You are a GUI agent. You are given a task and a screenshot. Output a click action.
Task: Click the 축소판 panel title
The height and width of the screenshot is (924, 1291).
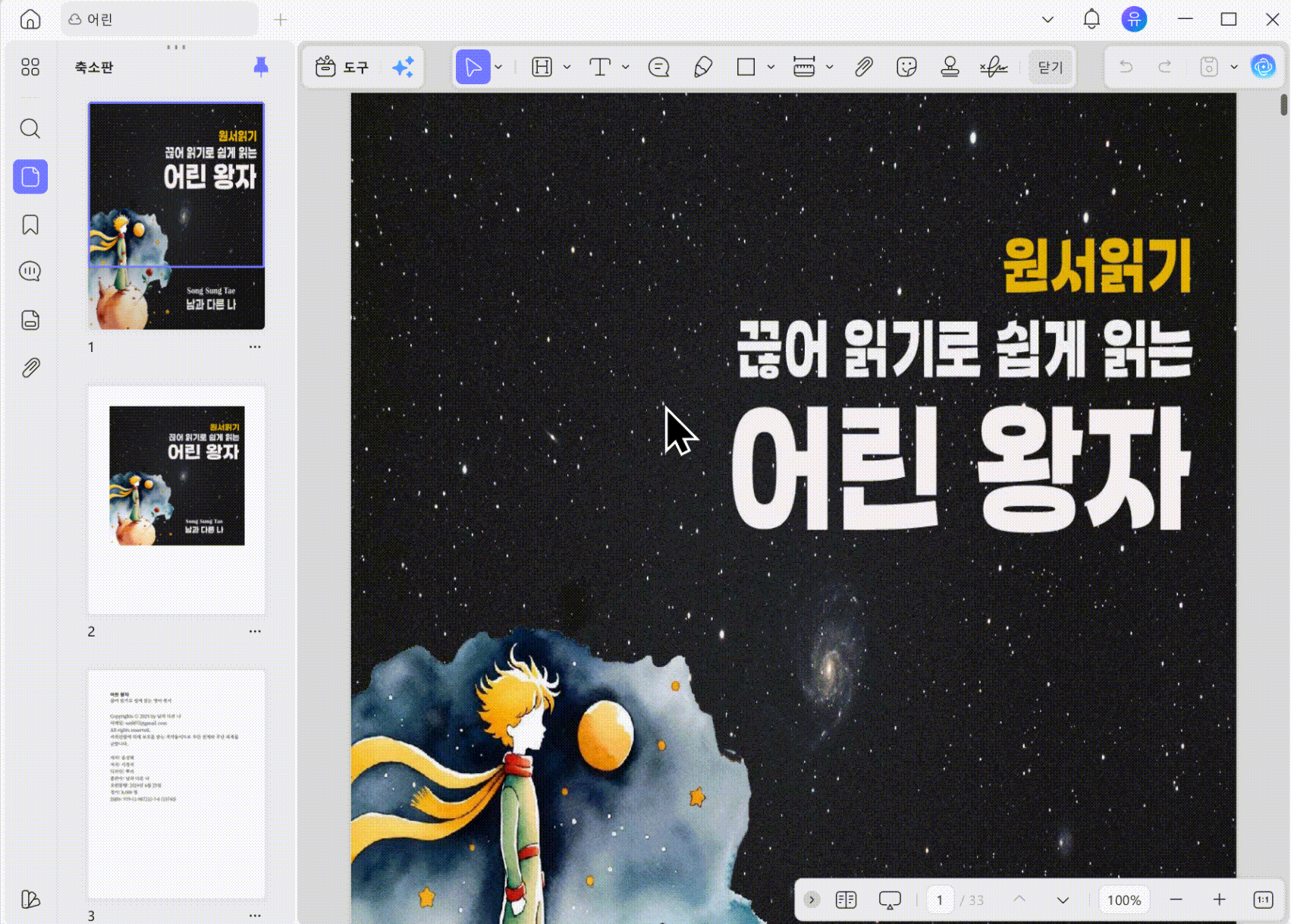tap(94, 67)
